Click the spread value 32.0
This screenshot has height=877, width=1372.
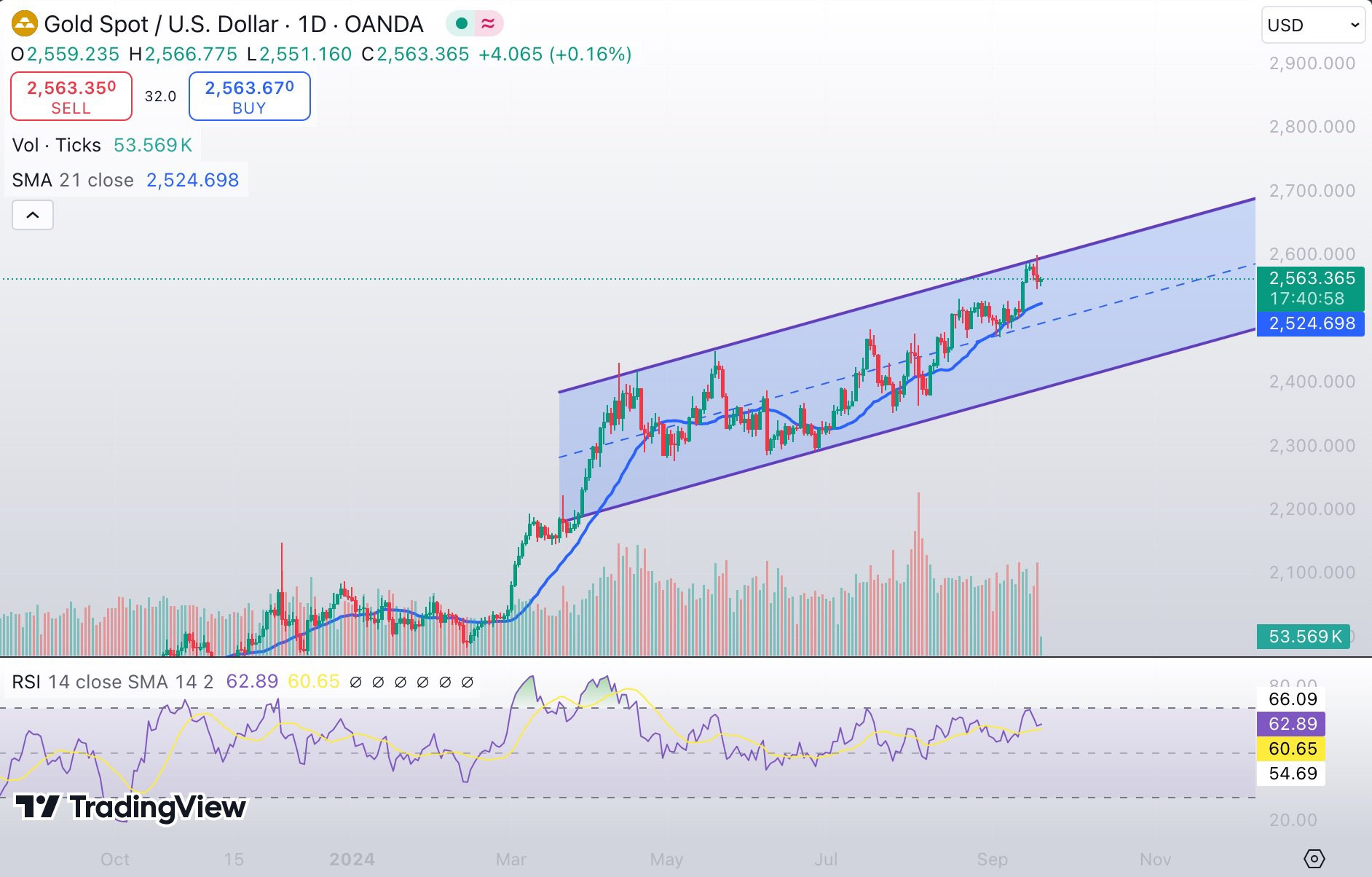(160, 96)
